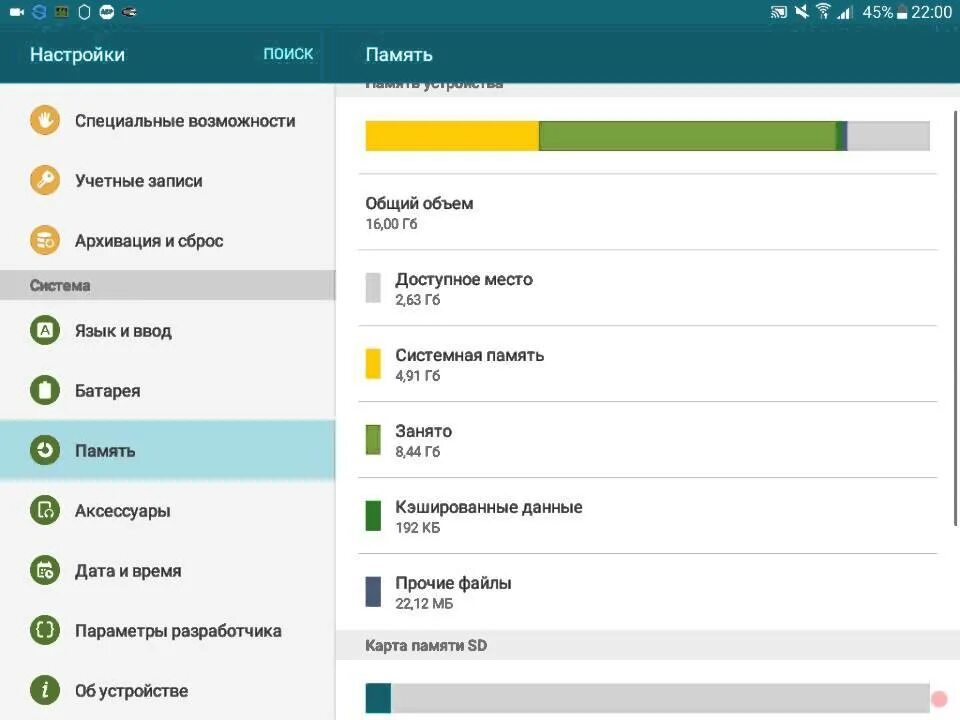Open Аксессуары settings

[168, 511]
